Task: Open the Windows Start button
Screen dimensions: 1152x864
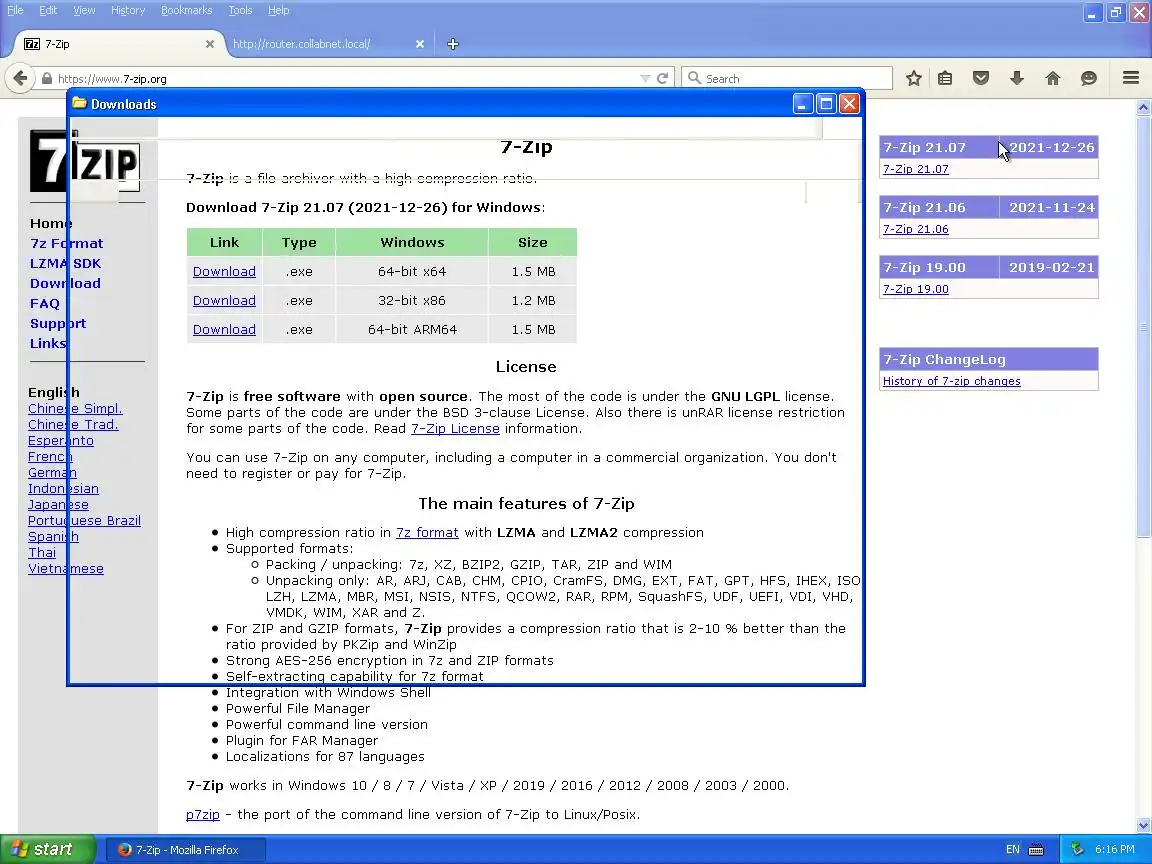Action: coord(47,849)
